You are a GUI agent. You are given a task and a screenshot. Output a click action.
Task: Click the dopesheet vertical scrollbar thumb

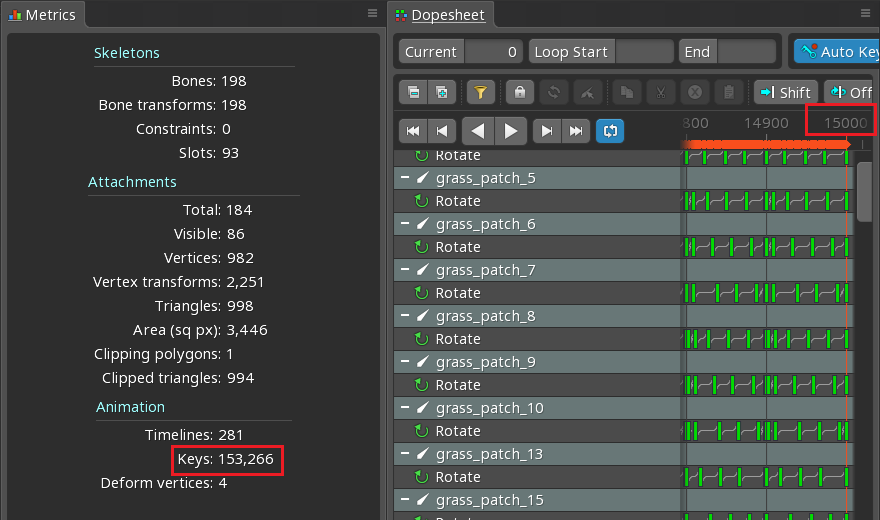click(867, 190)
